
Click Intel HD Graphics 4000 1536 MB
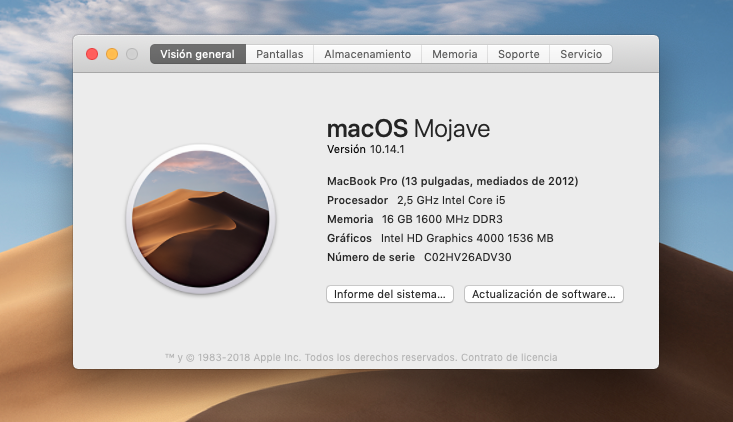(467, 238)
